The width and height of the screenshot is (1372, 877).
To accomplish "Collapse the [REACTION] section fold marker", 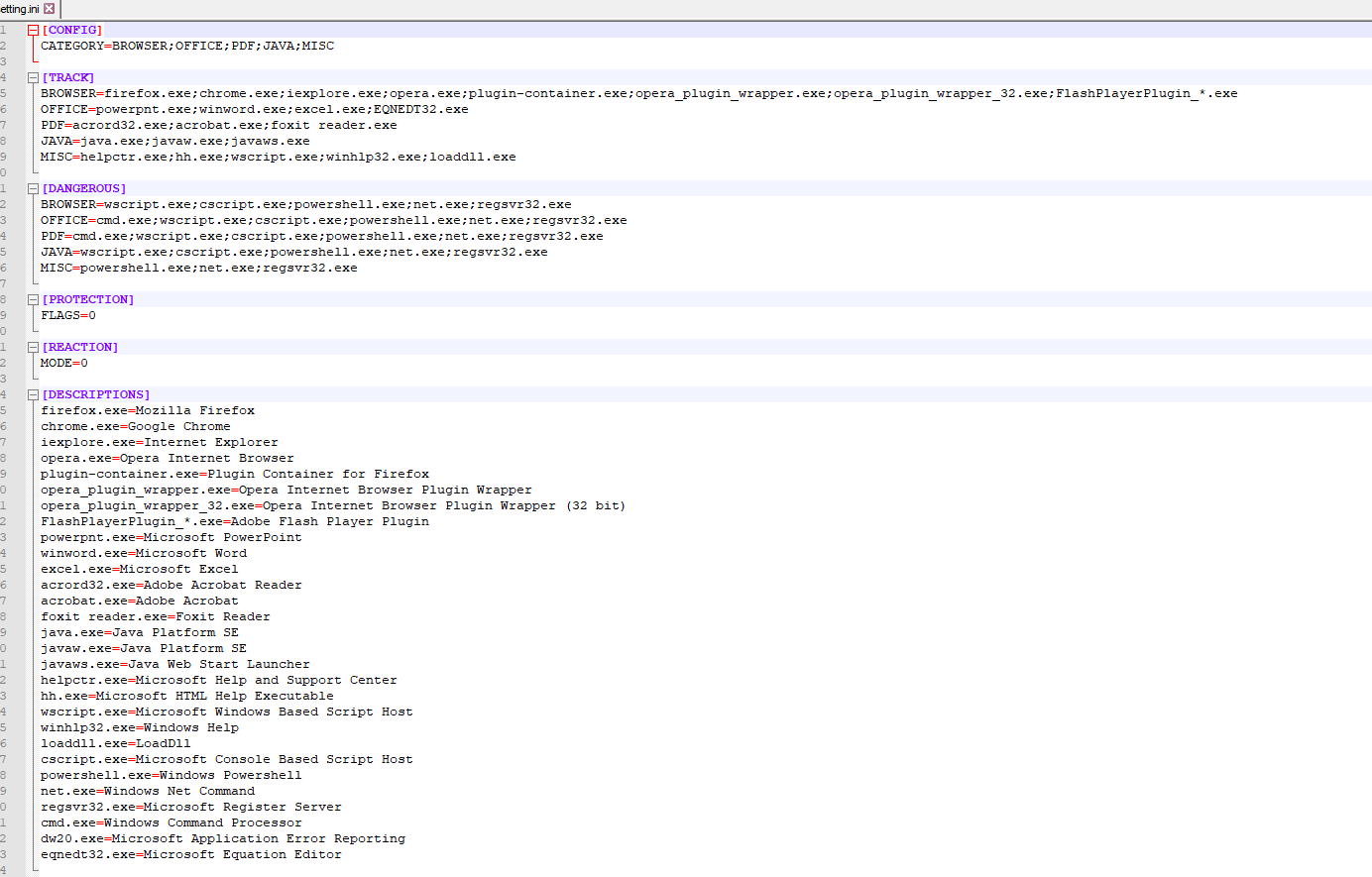I will [x=33, y=347].
